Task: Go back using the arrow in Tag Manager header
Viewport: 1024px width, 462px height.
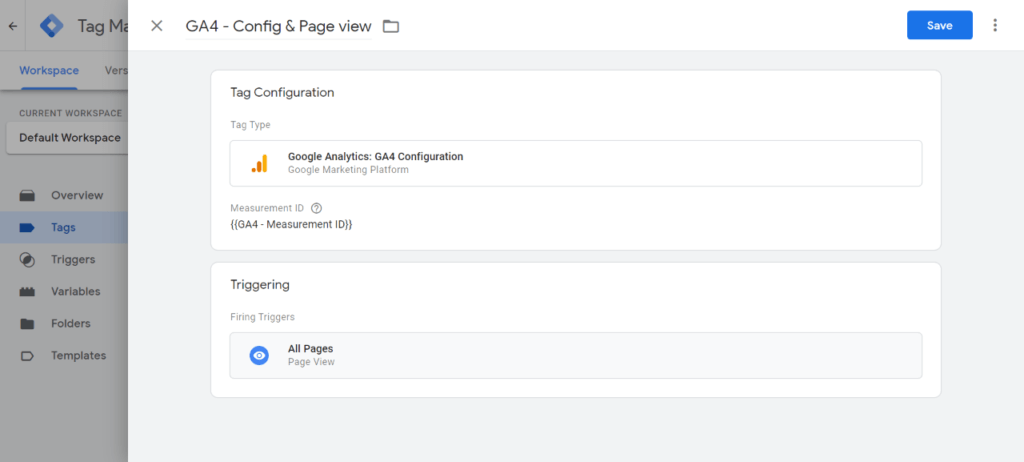Action: tap(12, 27)
